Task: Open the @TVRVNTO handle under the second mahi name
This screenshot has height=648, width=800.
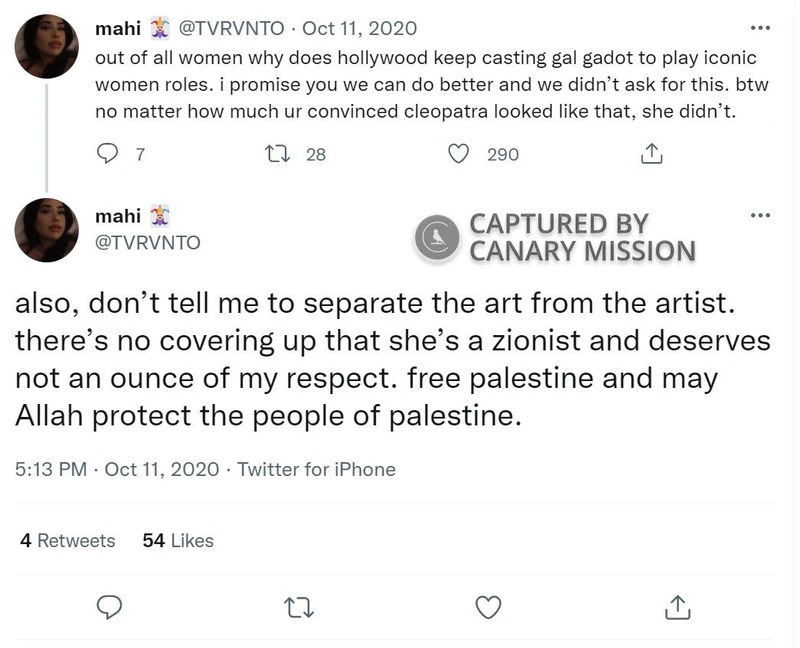Action: click(147, 242)
